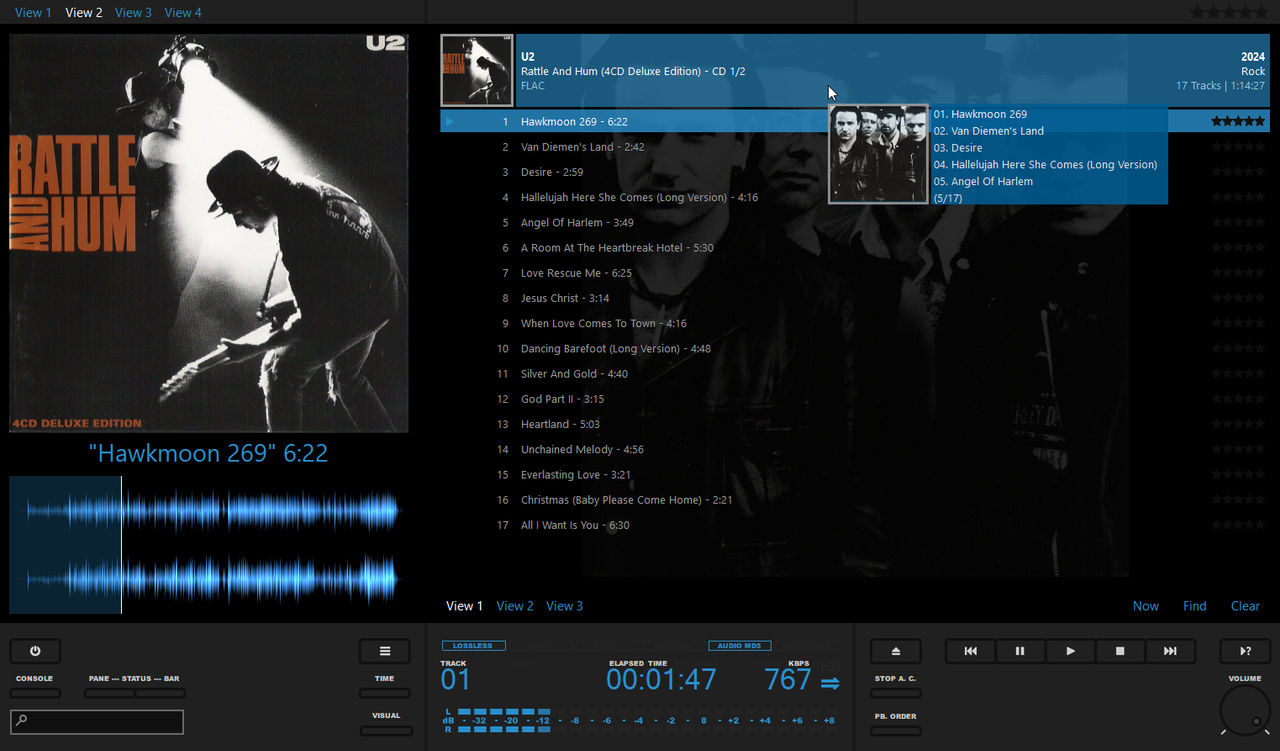Click the eject button

(x=896, y=651)
